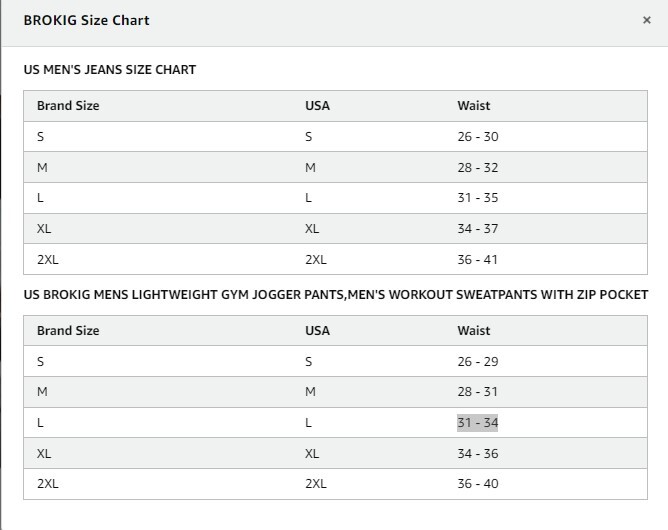
Task: Click jogger waist value 34 - 36
Action: [477, 454]
